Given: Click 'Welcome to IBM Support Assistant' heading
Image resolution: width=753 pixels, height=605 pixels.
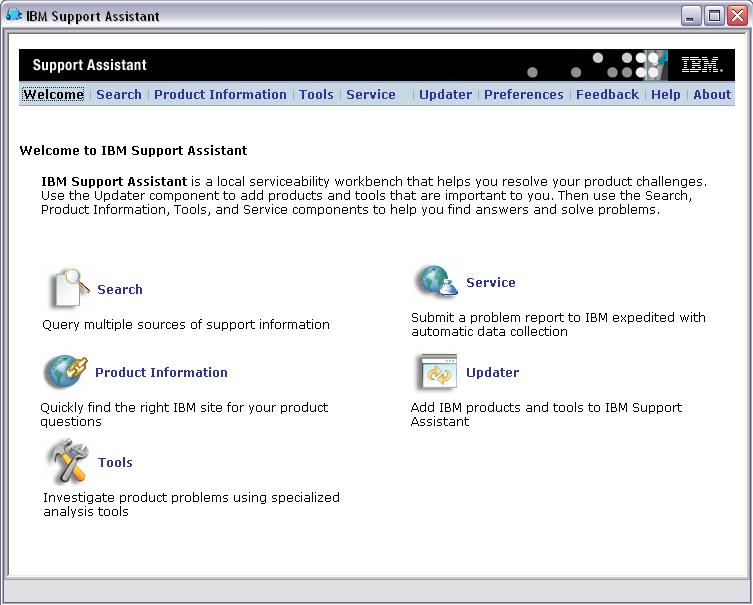Looking at the screenshot, I should click(133, 151).
